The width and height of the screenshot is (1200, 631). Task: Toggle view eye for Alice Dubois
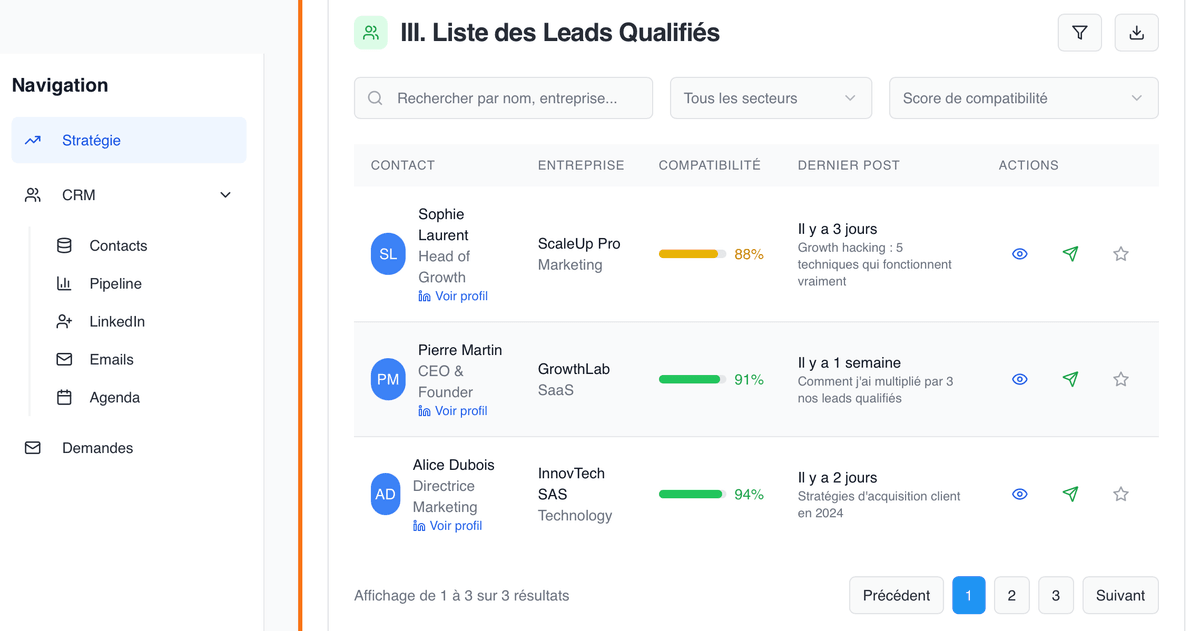(1020, 494)
